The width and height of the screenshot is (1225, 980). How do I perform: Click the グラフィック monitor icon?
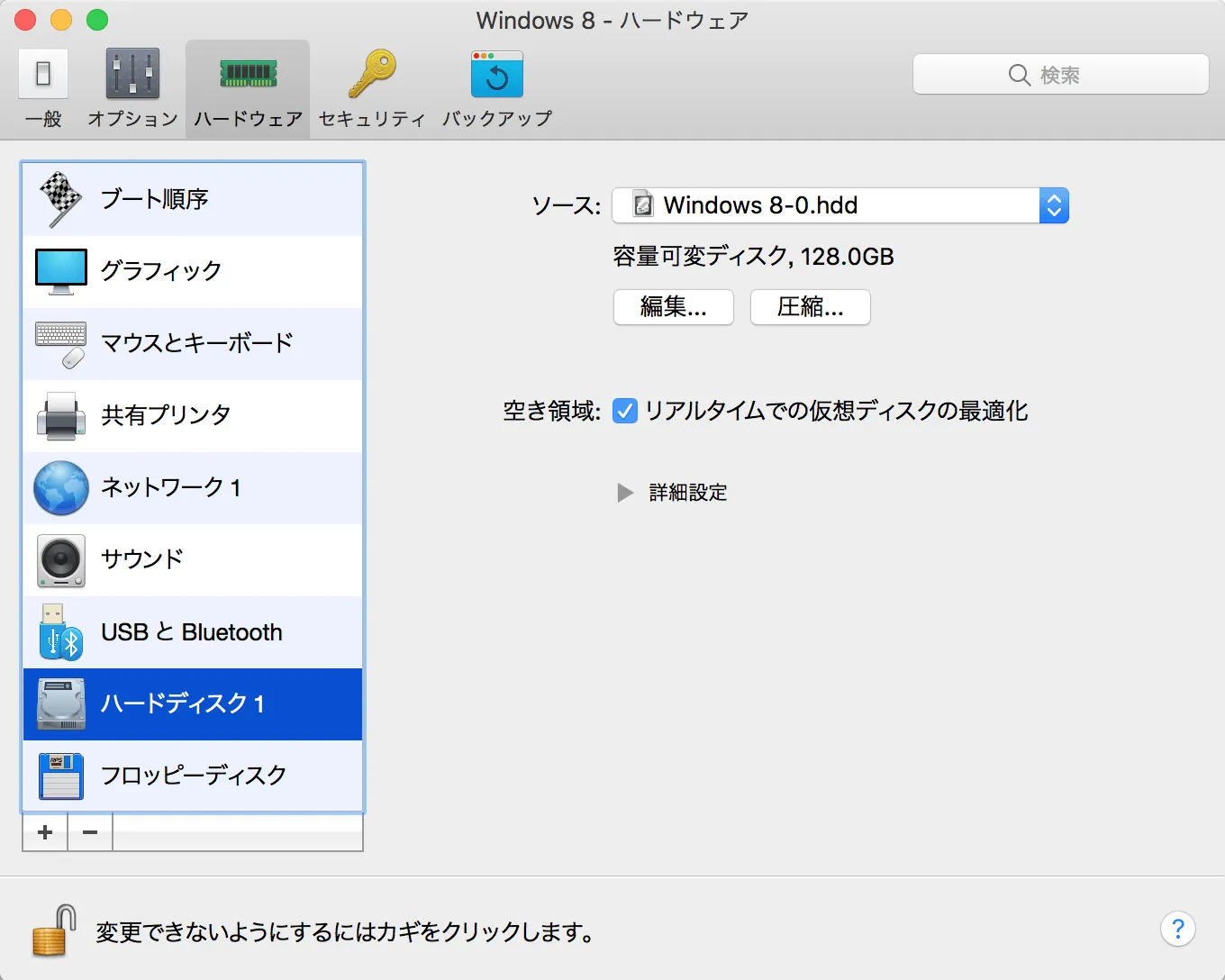[61, 271]
